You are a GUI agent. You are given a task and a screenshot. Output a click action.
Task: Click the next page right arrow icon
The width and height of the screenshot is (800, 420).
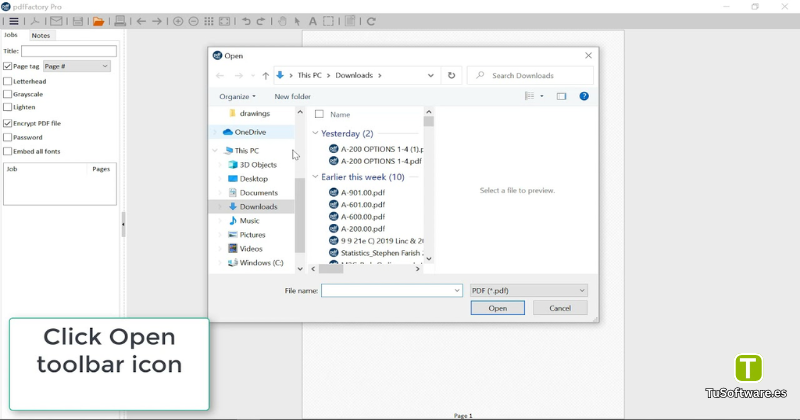click(157, 21)
